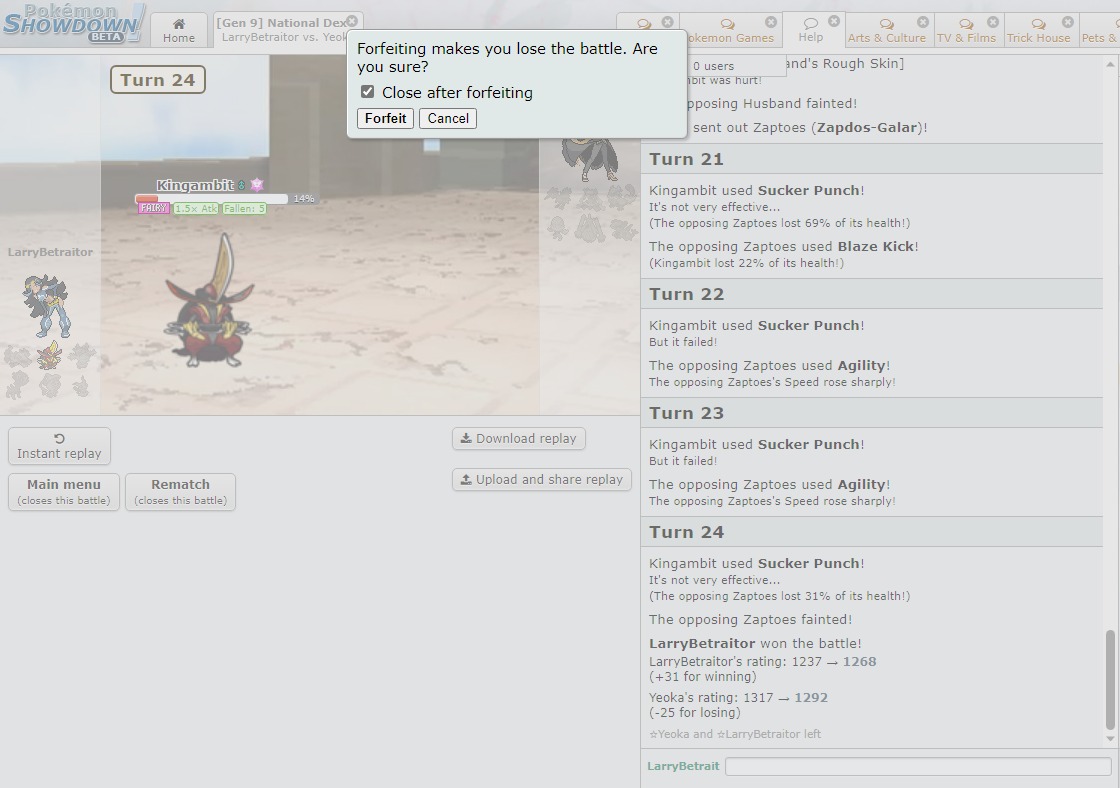Click the Pokémon Showdown logo
Image resolution: width=1120 pixels, height=788 pixels.
coord(73,23)
